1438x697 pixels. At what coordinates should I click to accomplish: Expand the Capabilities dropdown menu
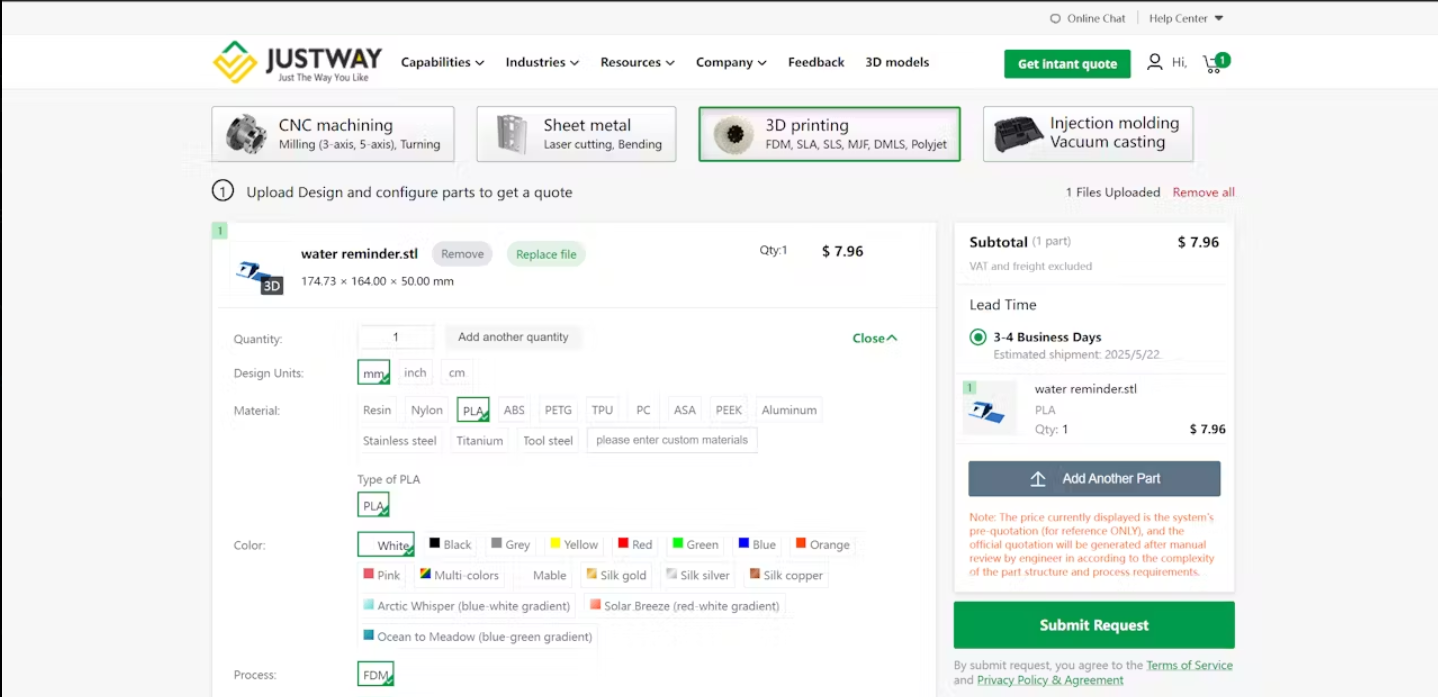coord(442,62)
